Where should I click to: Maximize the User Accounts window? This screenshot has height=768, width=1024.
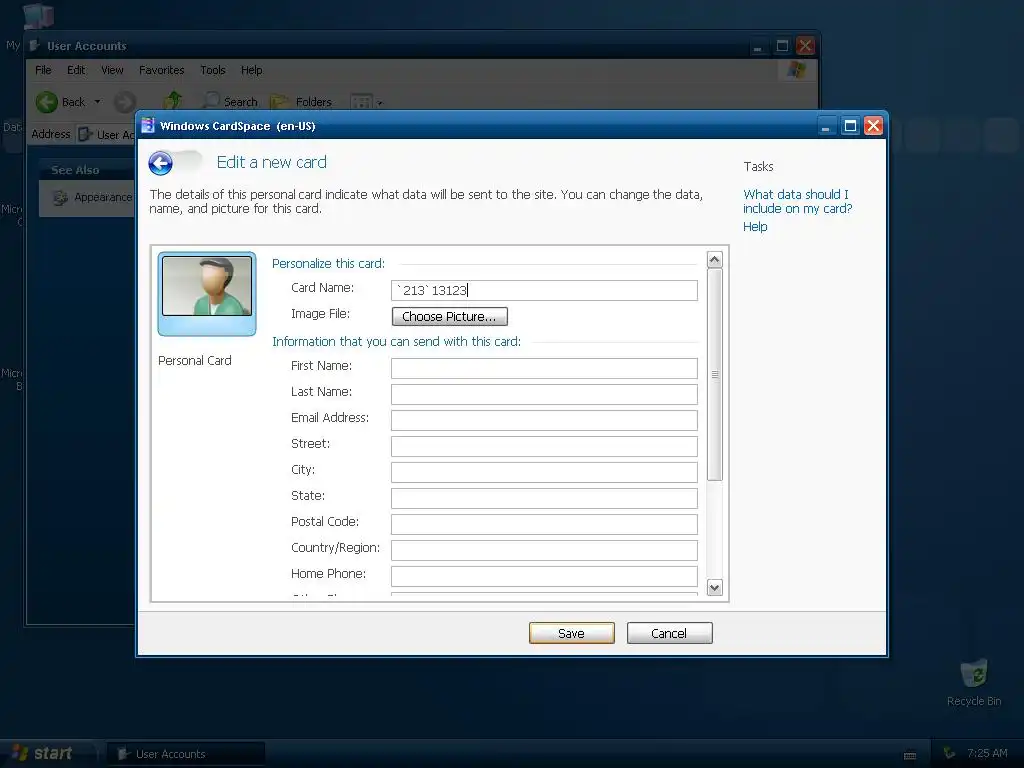(x=782, y=46)
